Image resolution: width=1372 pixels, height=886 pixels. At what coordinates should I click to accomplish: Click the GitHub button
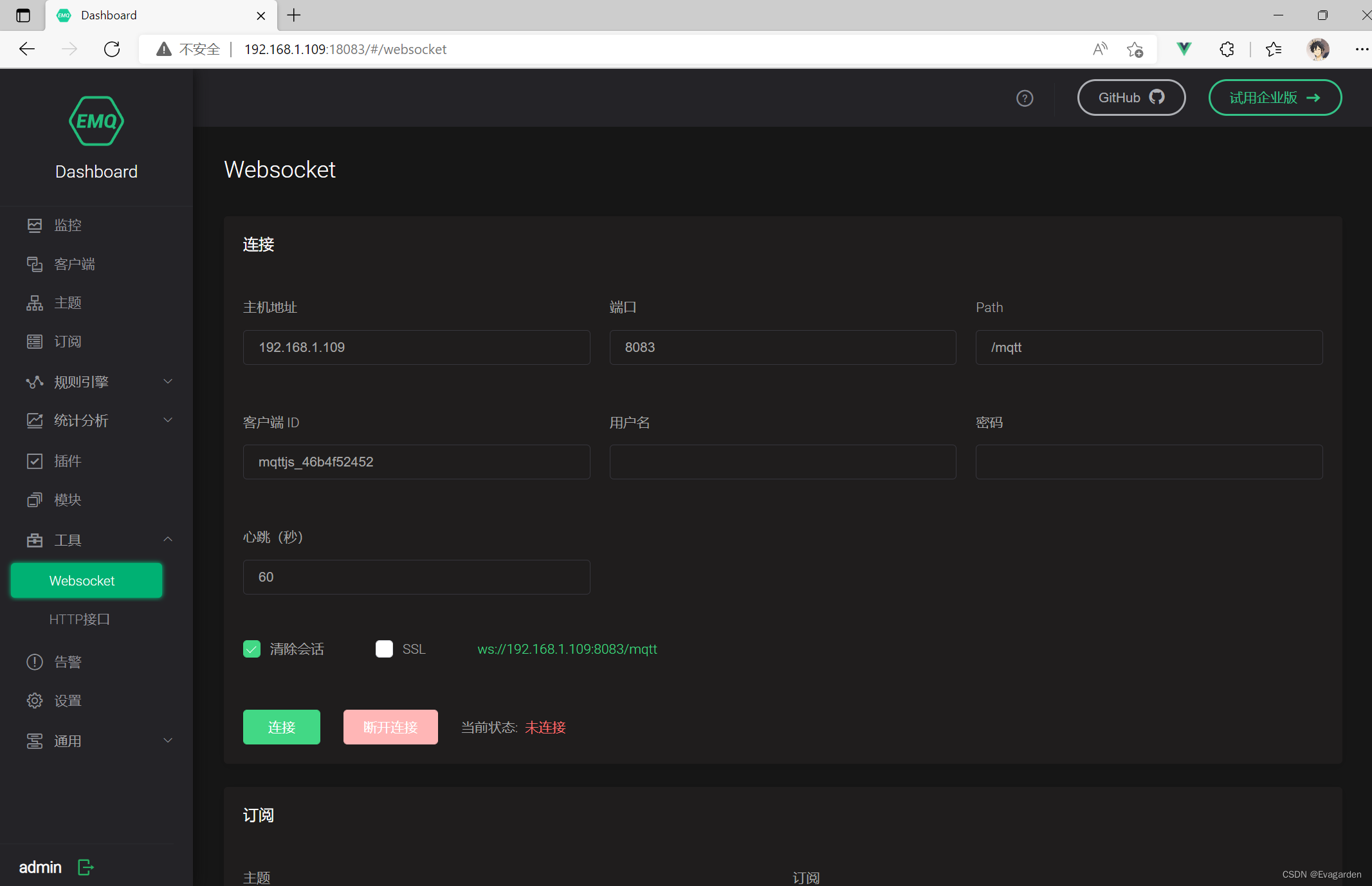[1131, 98]
